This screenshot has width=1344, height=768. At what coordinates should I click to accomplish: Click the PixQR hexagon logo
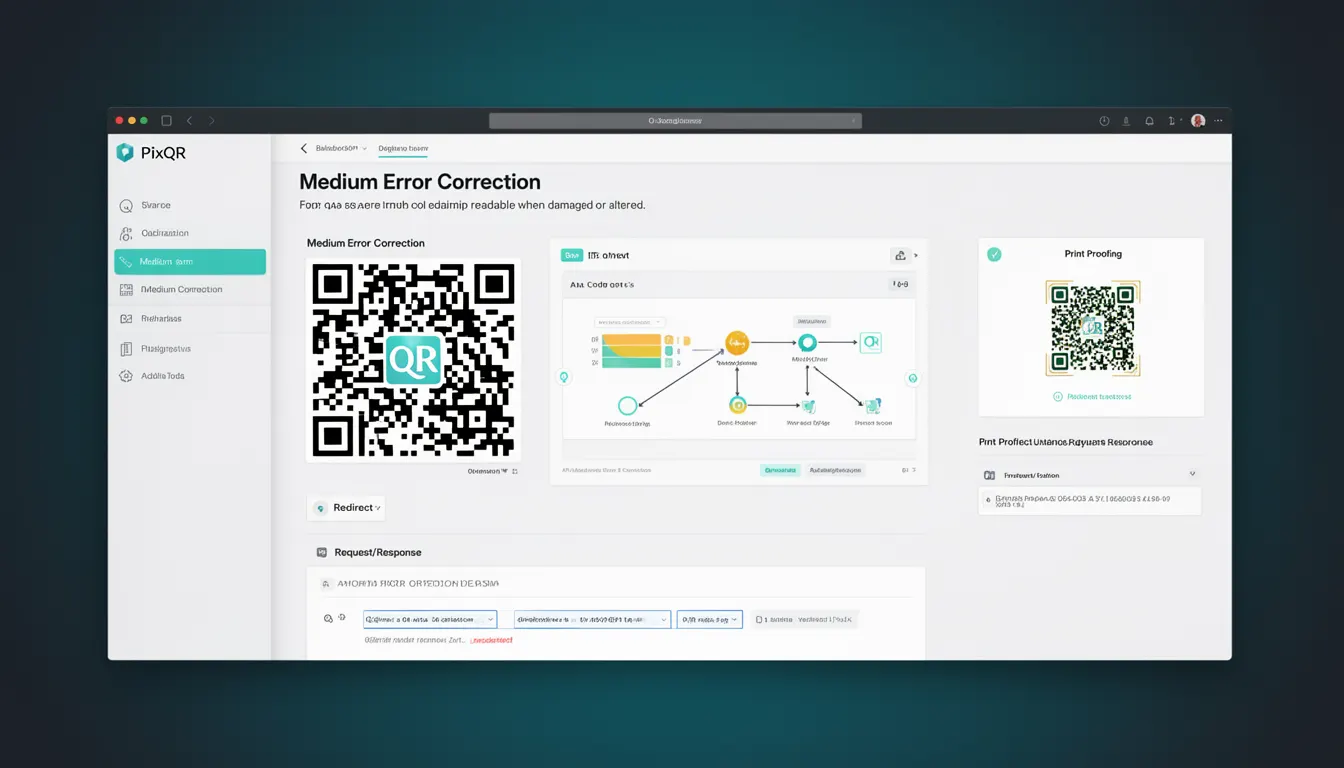click(x=125, y=152)
